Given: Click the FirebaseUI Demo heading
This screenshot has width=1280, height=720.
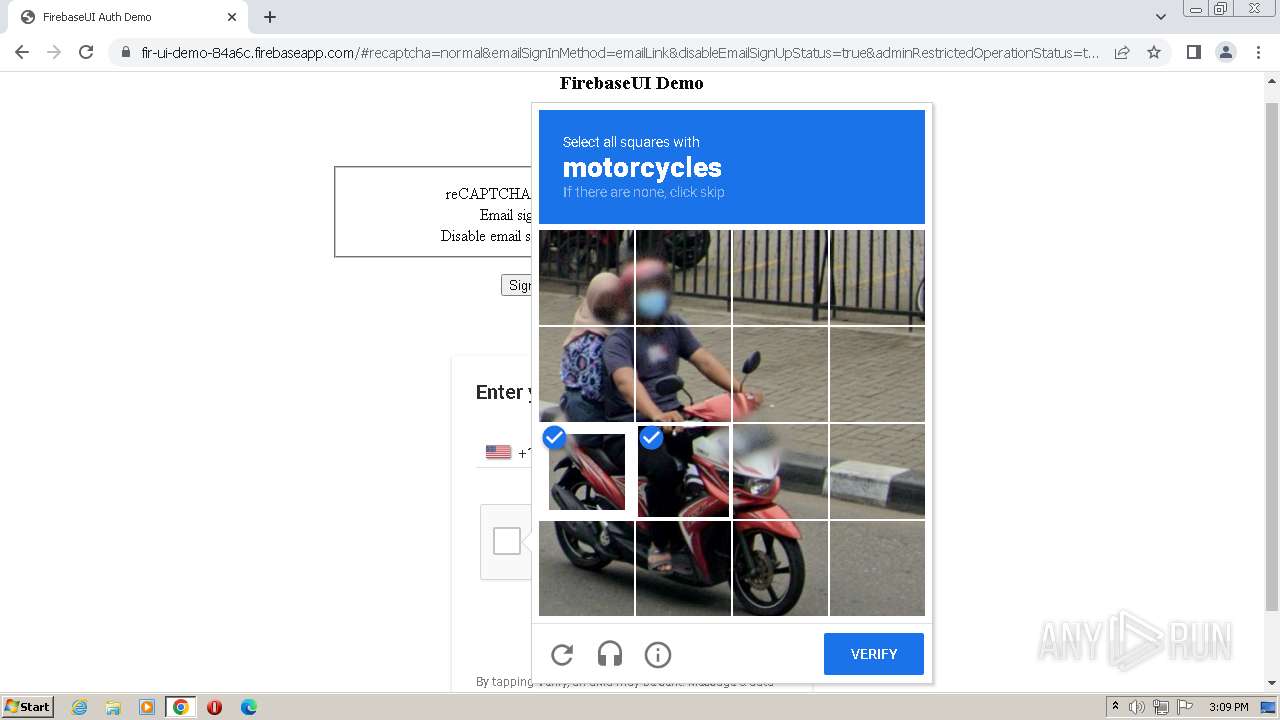Looking at the screenshot, I should coord(631,83).
